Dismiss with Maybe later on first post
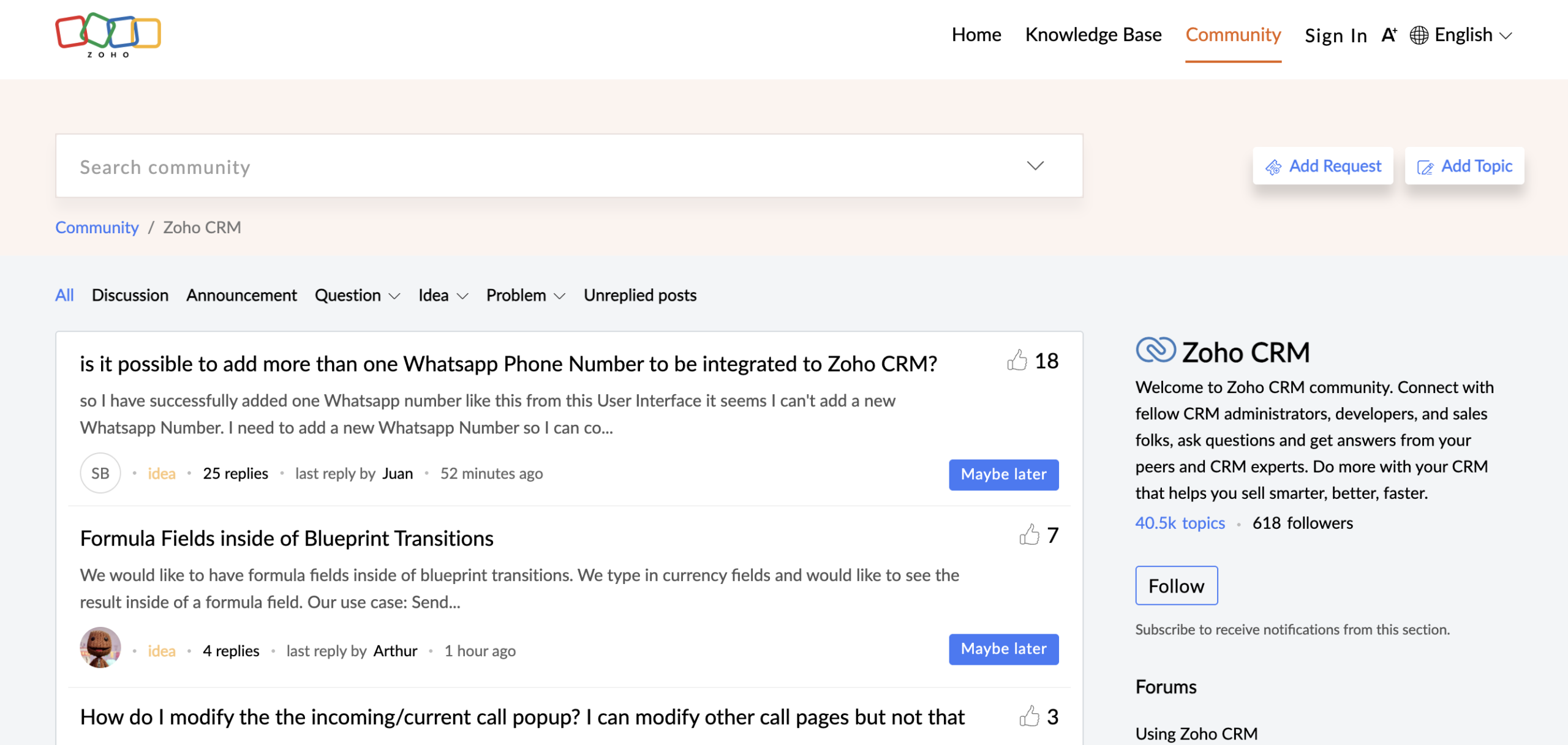 pyautogui.click(x=1003, y=474)
